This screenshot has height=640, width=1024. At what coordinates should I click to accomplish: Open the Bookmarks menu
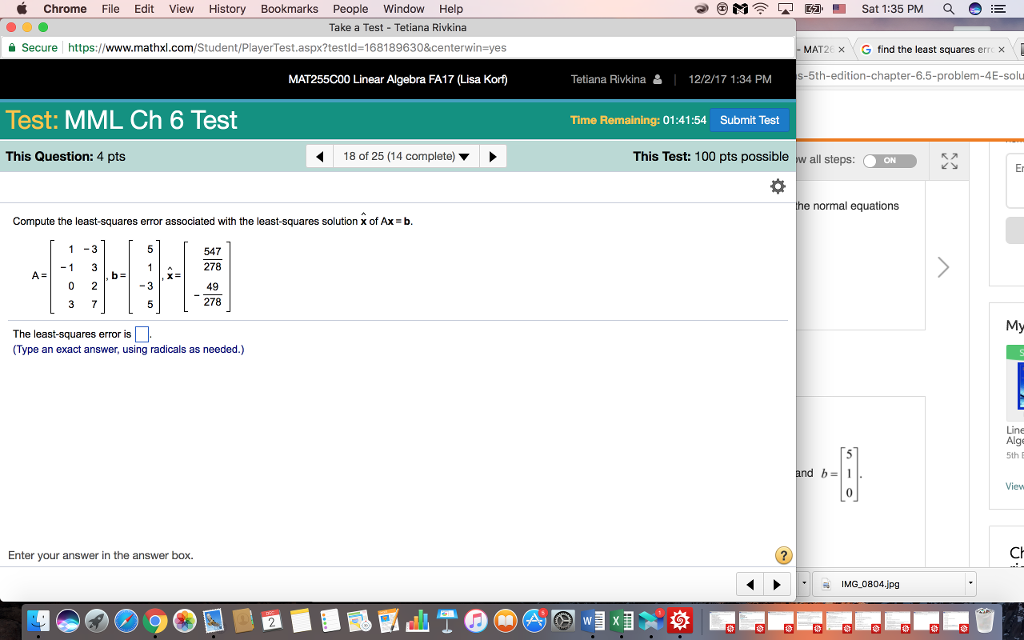289,9
